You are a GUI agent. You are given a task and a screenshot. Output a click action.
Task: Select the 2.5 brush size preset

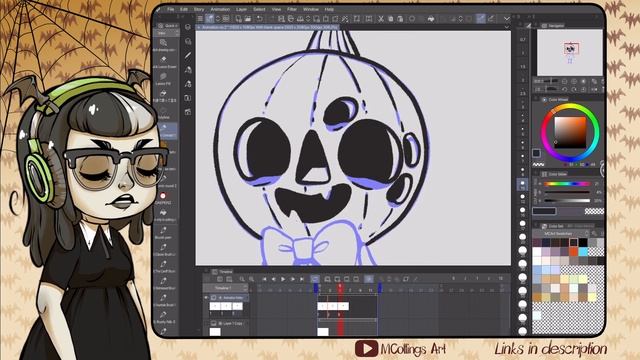523,93
